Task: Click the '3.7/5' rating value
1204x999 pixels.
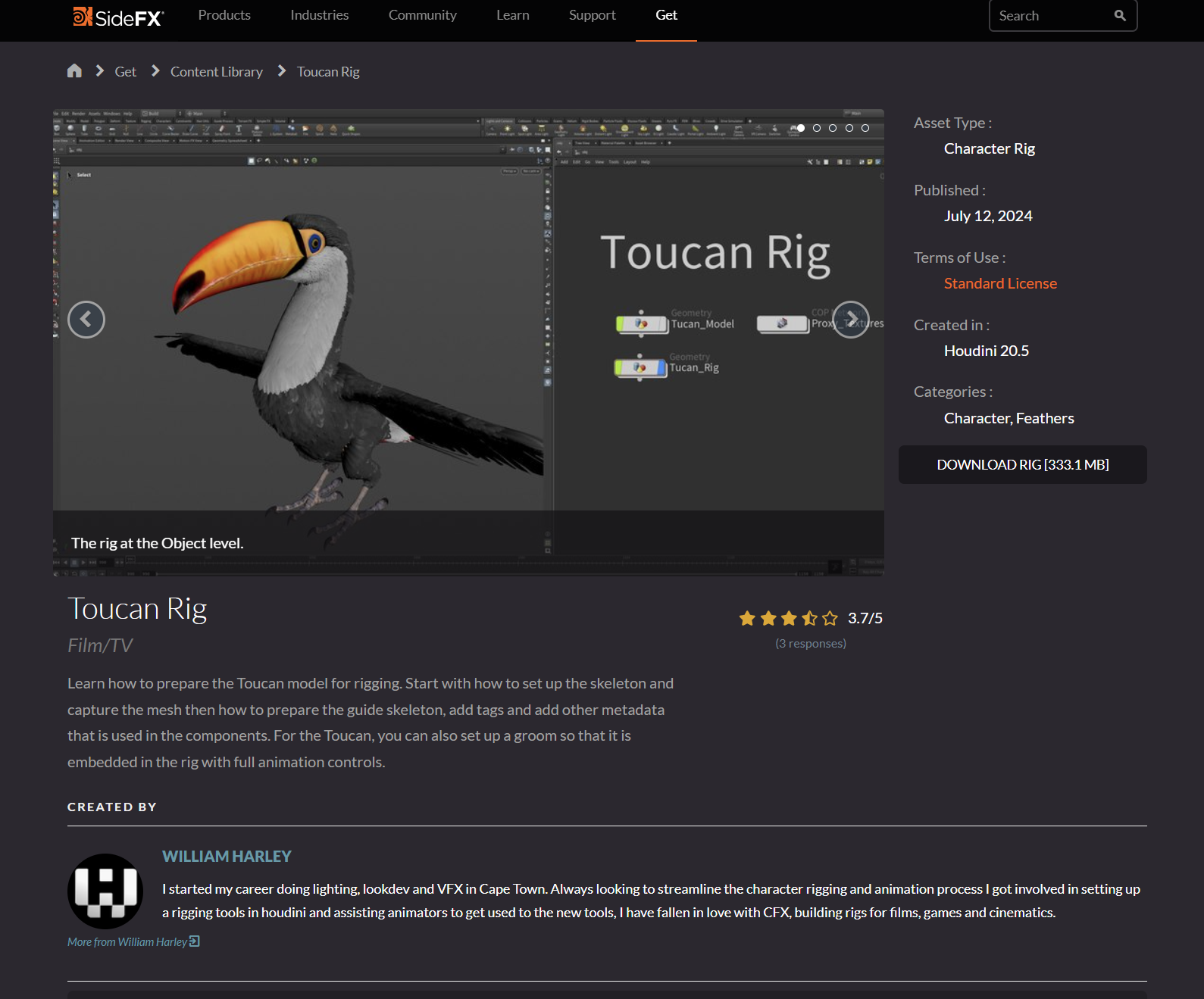Action: (x=865, y=619)
